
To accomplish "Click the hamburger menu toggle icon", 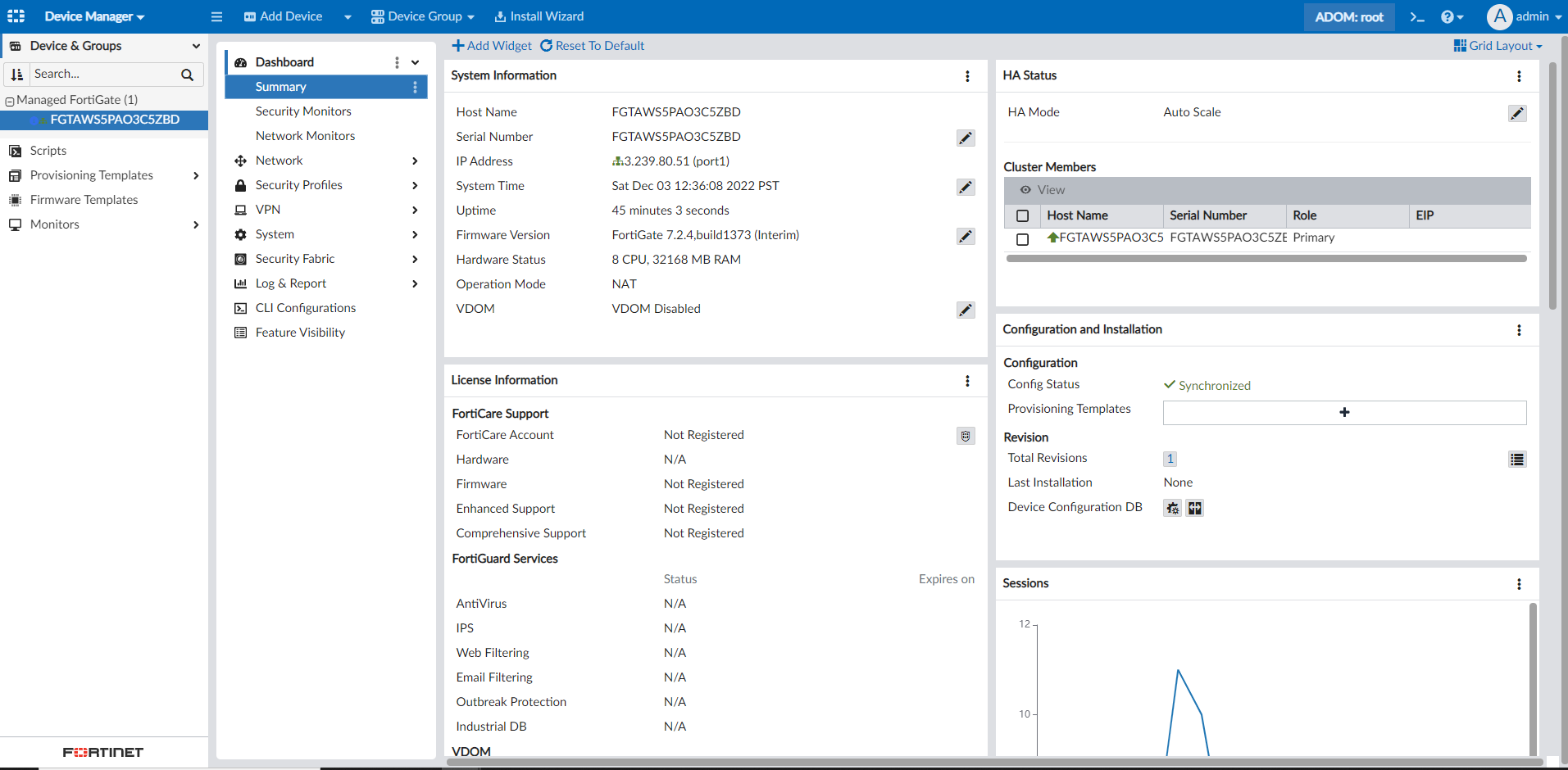I will [x=216, y=16].
